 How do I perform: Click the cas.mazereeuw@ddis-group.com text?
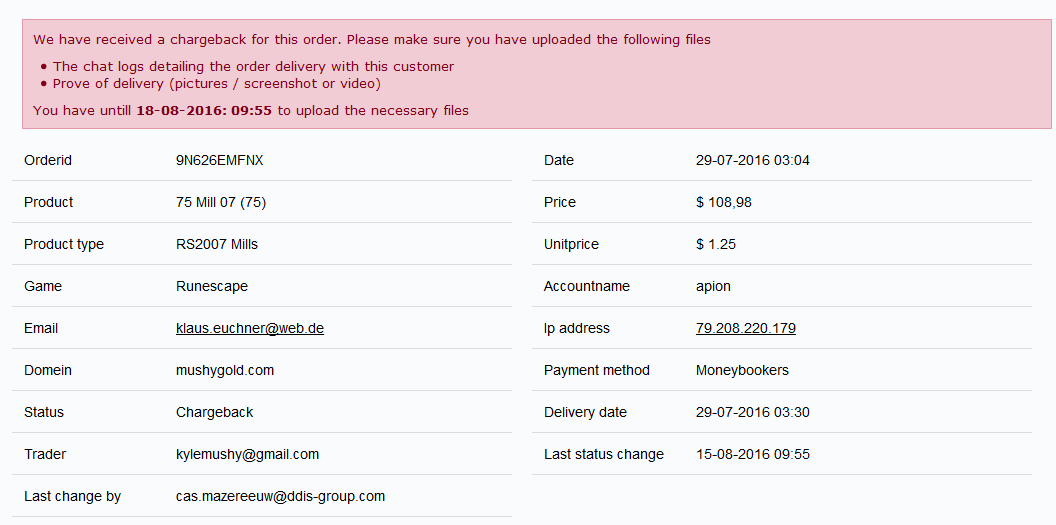[x=280, y=496]
